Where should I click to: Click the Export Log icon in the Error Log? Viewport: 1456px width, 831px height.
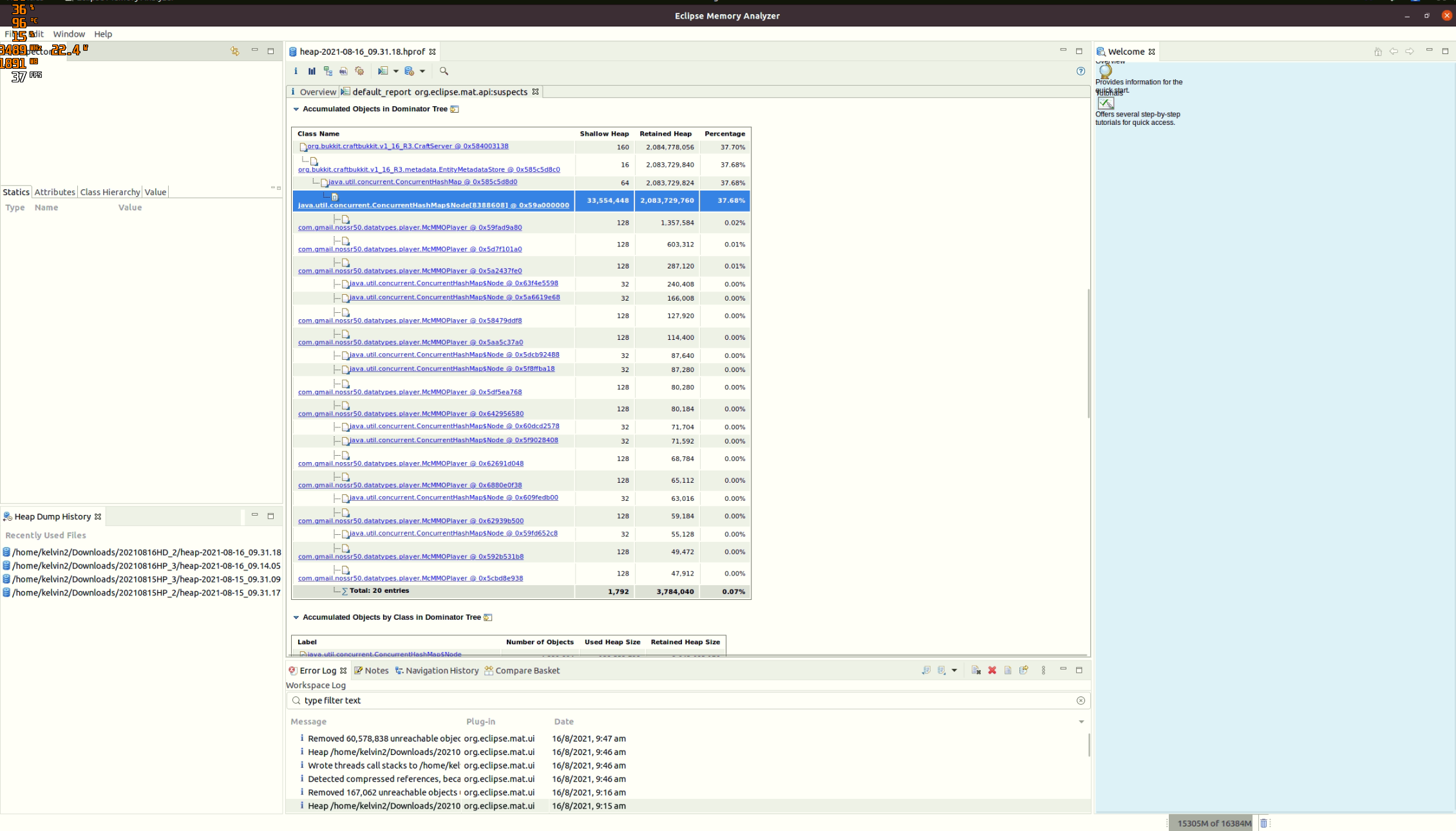tap(926, 670)
